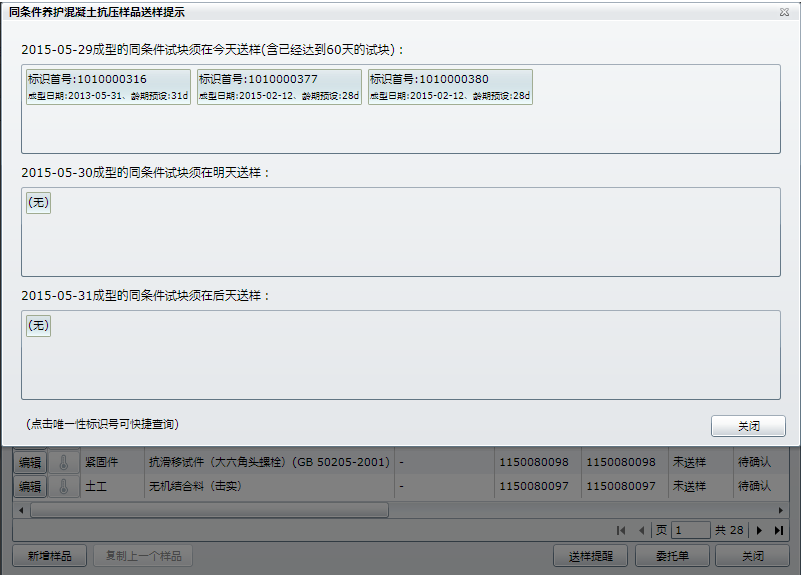Image resolution: width=801 pixels, height=575 pixels.
Task: Open the 送样提醒 reminder button
Action: click(x=591, y=556)
